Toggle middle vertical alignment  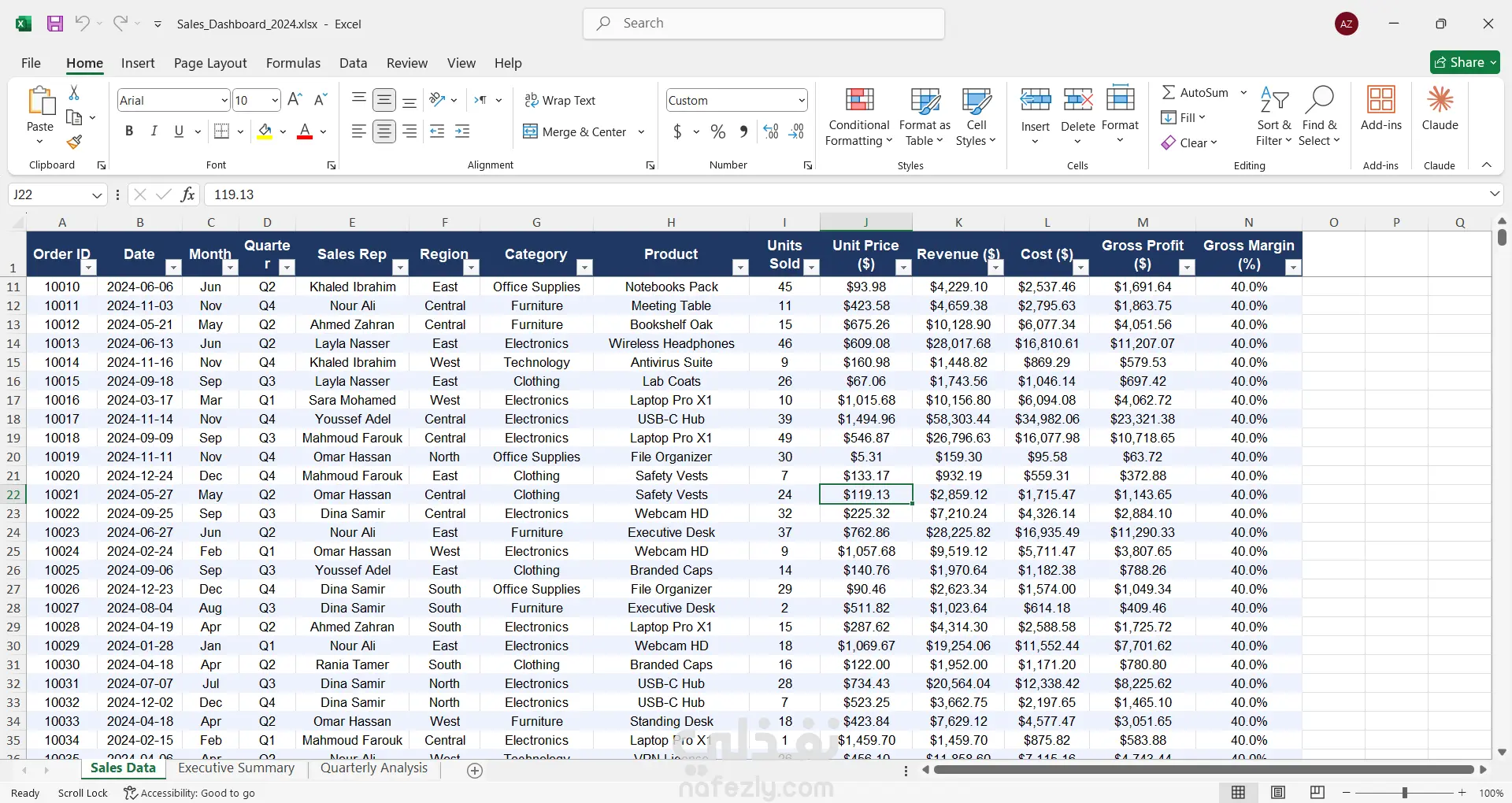click(x=384, y=100)
